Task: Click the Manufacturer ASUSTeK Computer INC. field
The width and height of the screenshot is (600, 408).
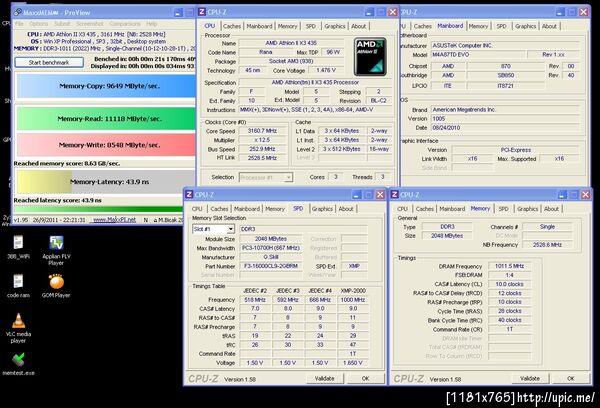Action: (505, 46)
